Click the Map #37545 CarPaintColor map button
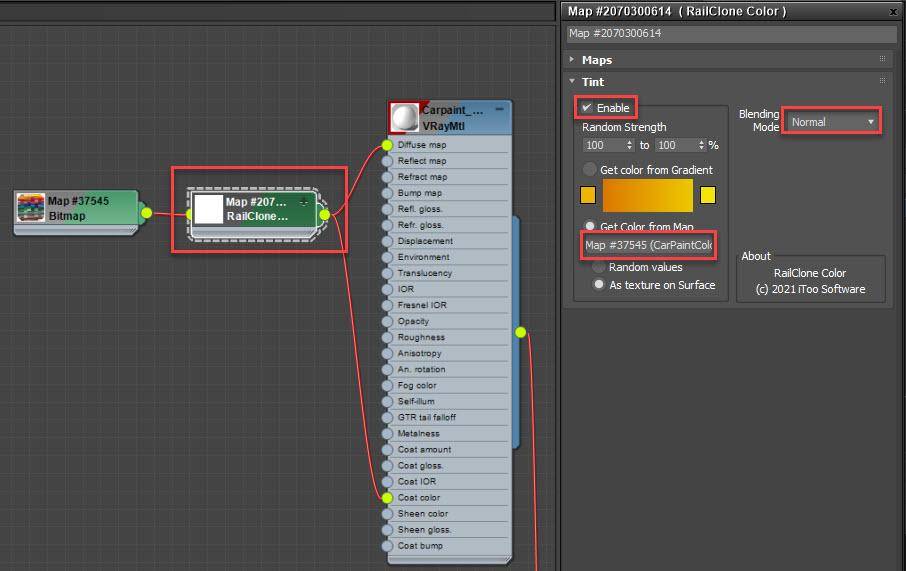 tap(649, 245)
